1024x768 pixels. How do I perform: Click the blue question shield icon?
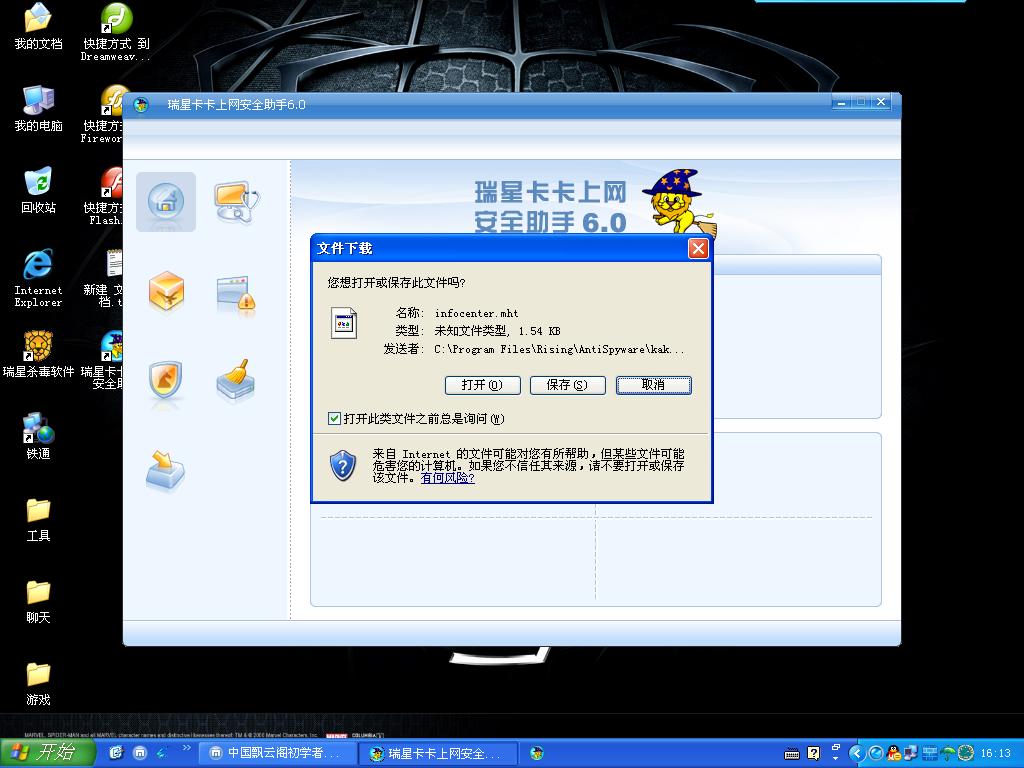pos(343,465)
